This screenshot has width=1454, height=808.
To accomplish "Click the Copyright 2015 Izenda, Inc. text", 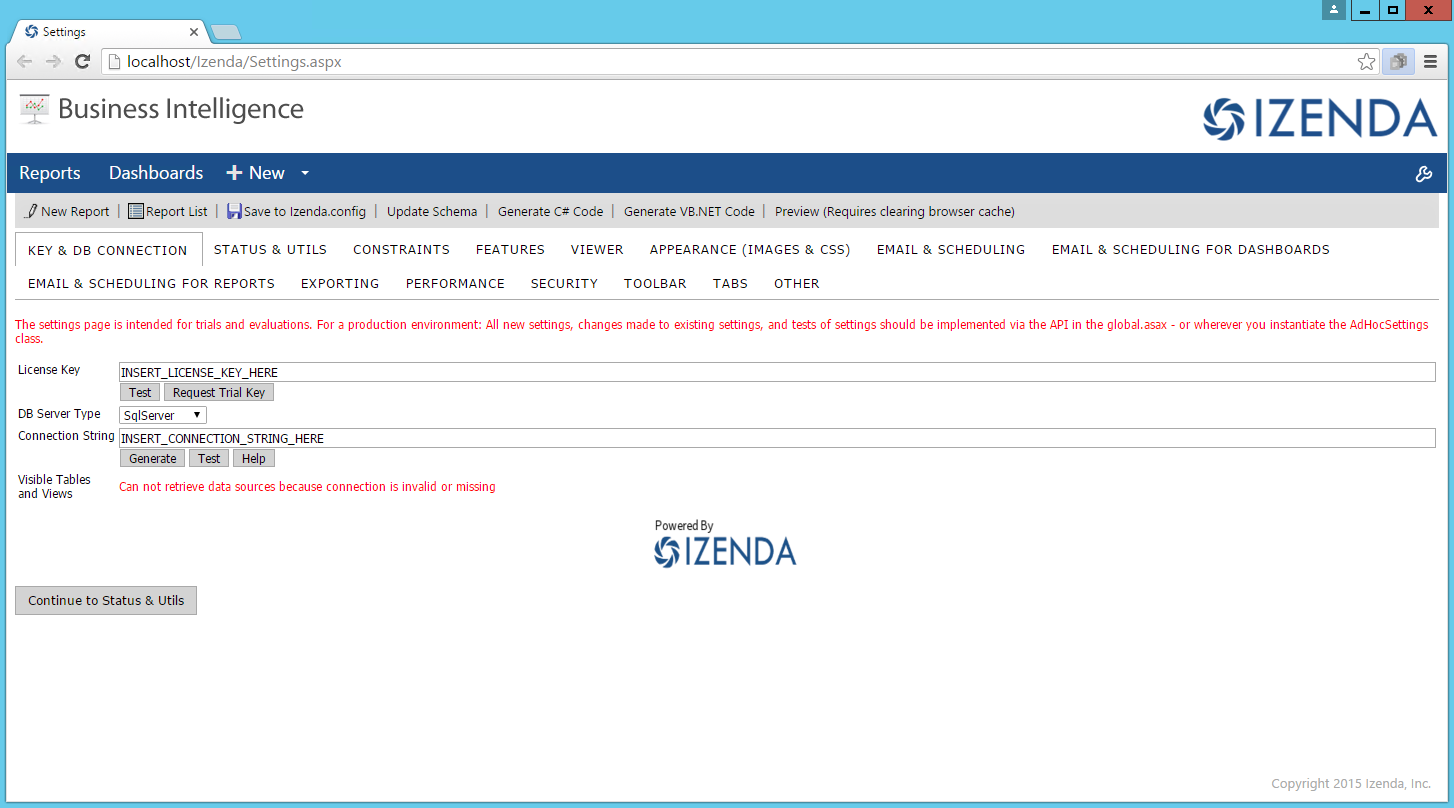I will click(1351, 784).
